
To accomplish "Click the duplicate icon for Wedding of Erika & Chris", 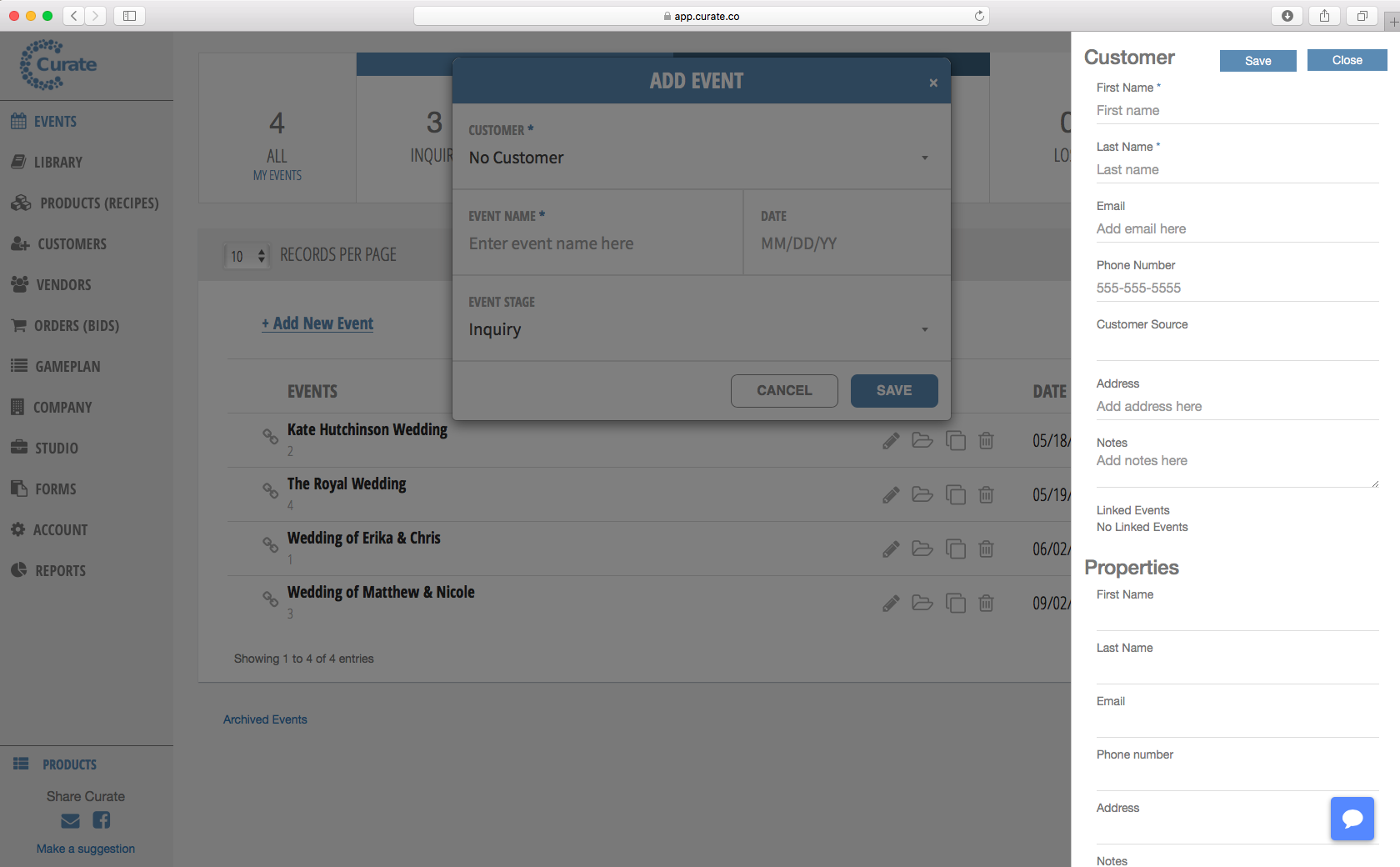I will (x=955, y=549).
